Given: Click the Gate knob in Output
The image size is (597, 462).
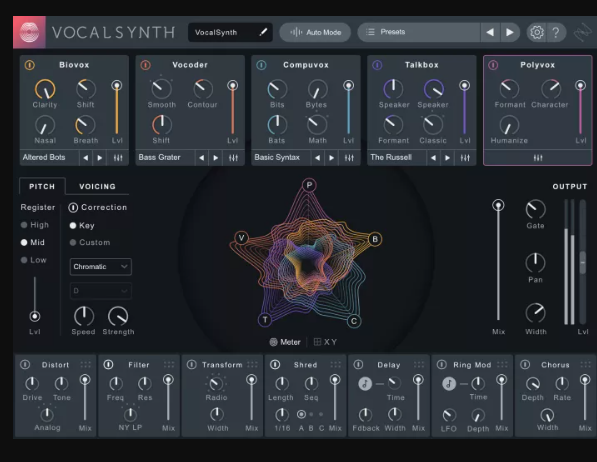Looking at the screenshot, I should point(535,209).
